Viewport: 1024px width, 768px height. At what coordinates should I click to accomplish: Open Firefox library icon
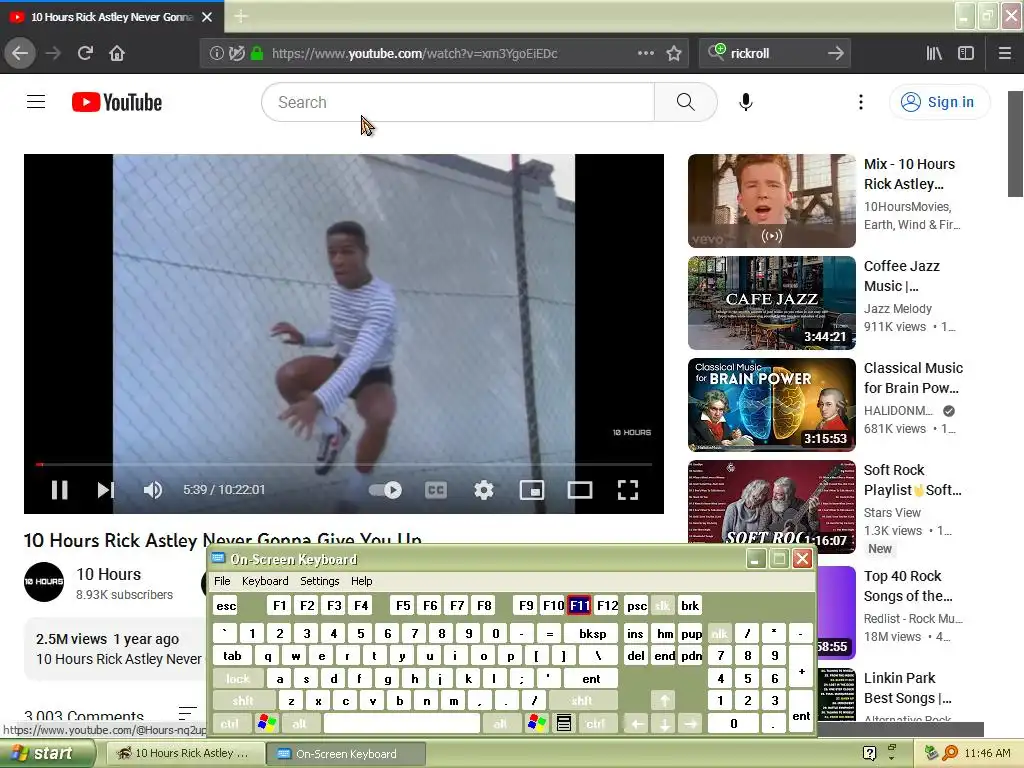coord(935,54)
